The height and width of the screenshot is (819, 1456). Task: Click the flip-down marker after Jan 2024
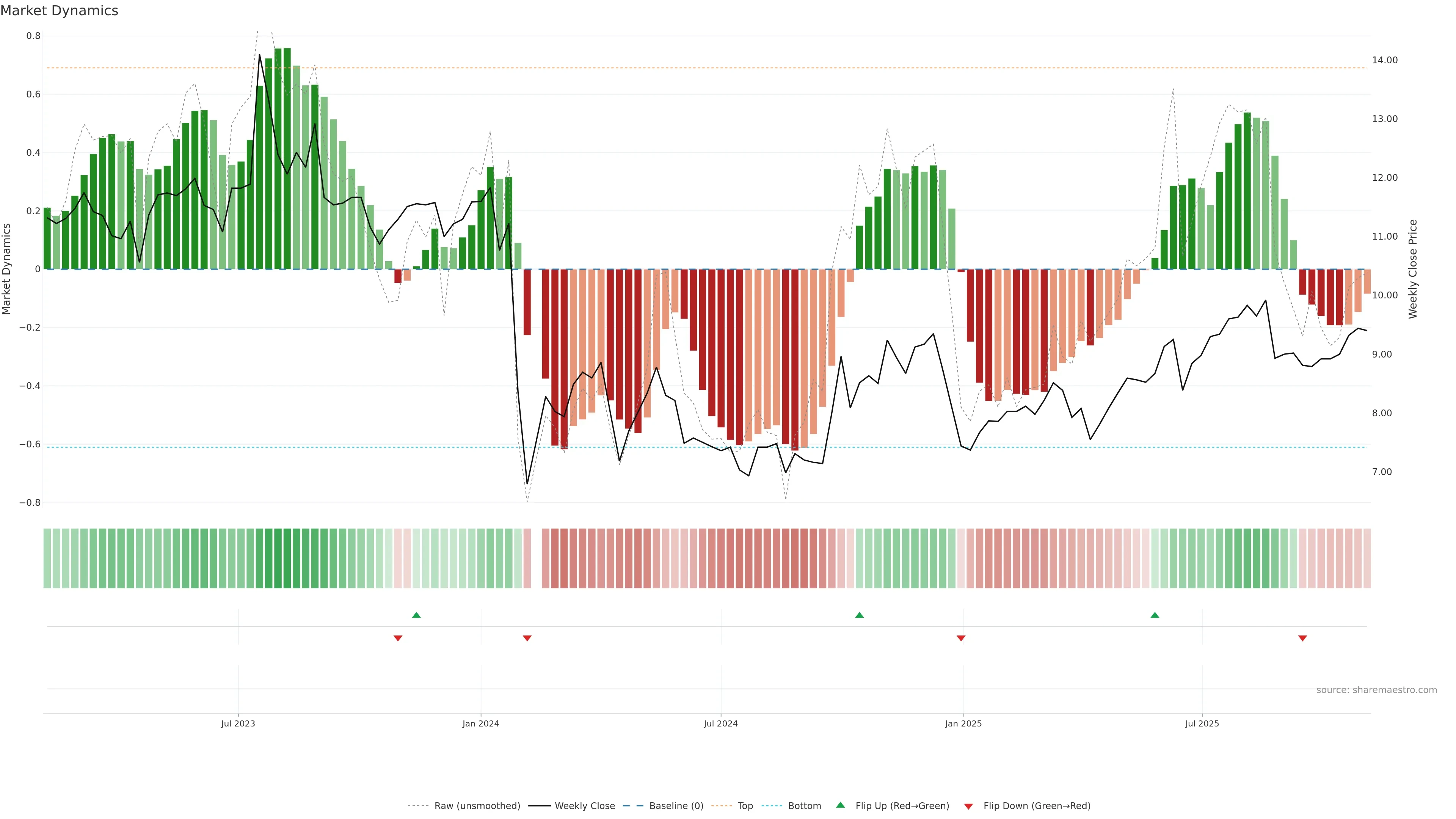pos(527,638)
